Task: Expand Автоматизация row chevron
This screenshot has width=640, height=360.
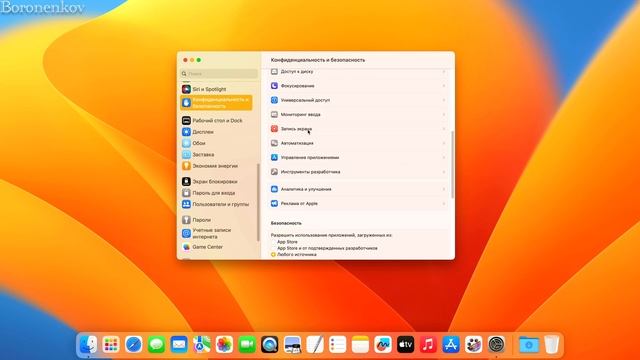Action: [444, 143]
